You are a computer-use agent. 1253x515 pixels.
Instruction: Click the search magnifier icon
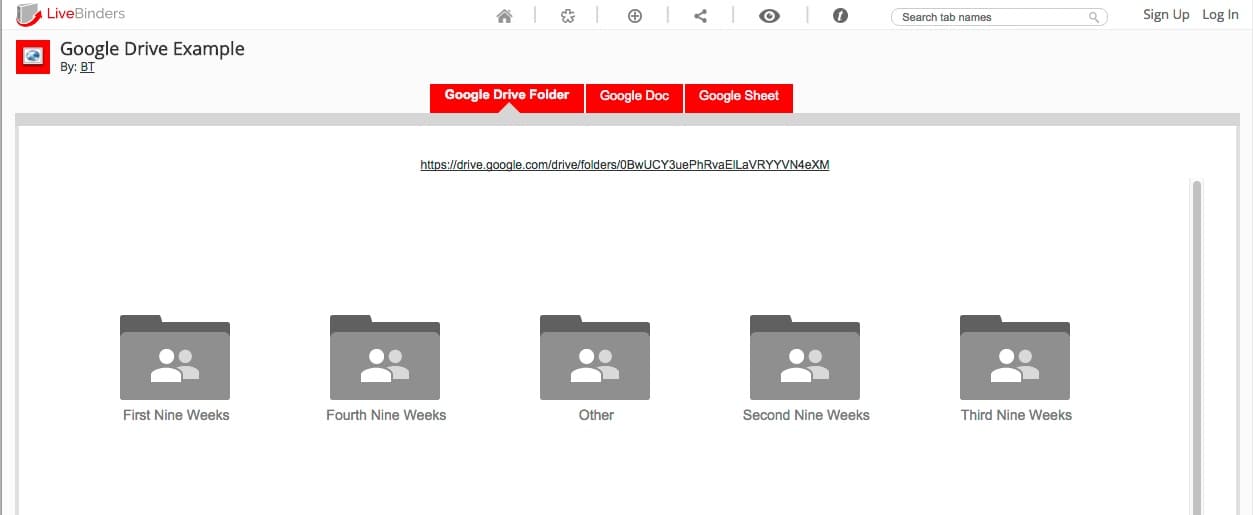click(1095, 17)
